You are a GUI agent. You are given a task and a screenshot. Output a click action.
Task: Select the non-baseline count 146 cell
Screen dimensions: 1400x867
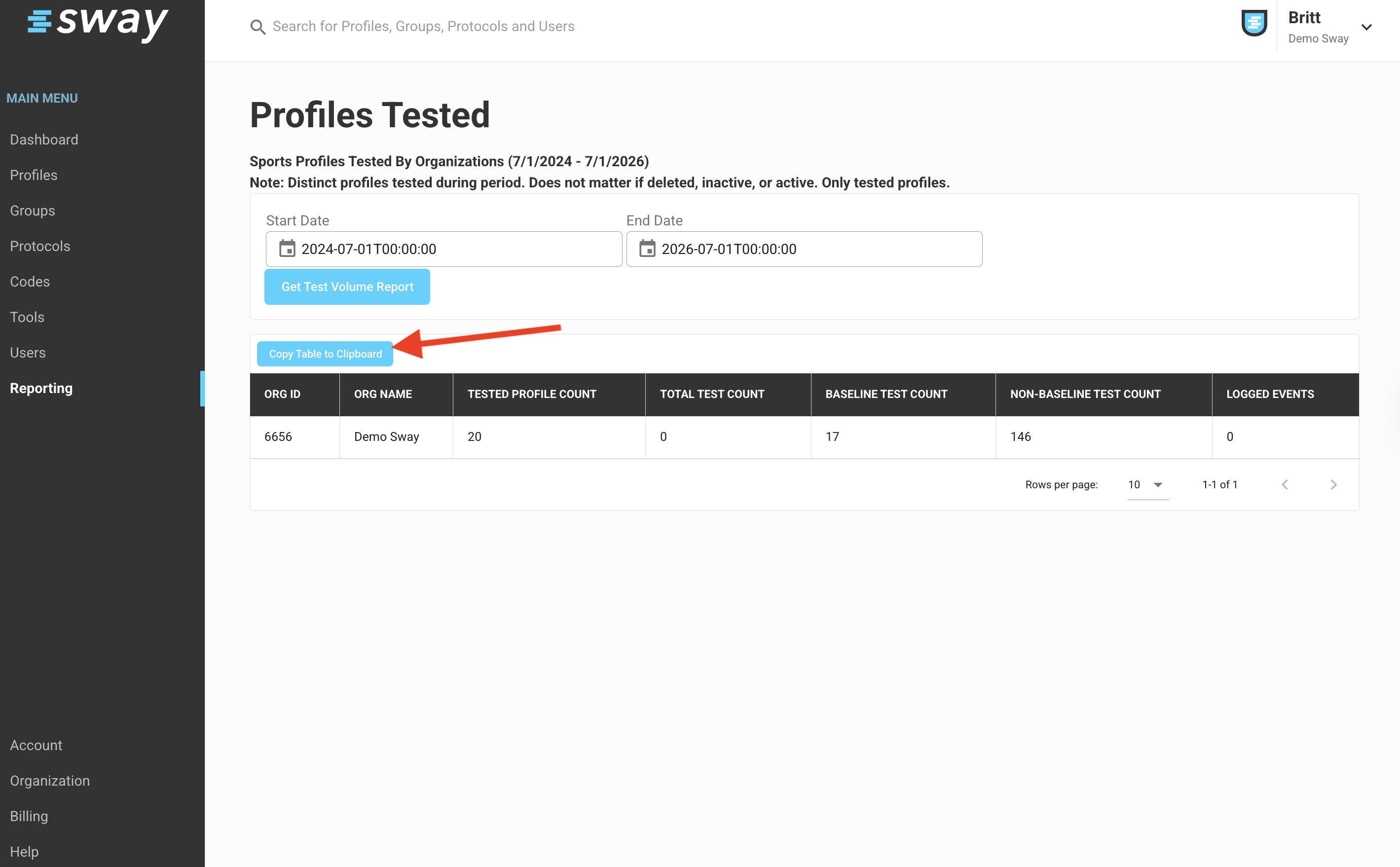(x=1104, y=437)
